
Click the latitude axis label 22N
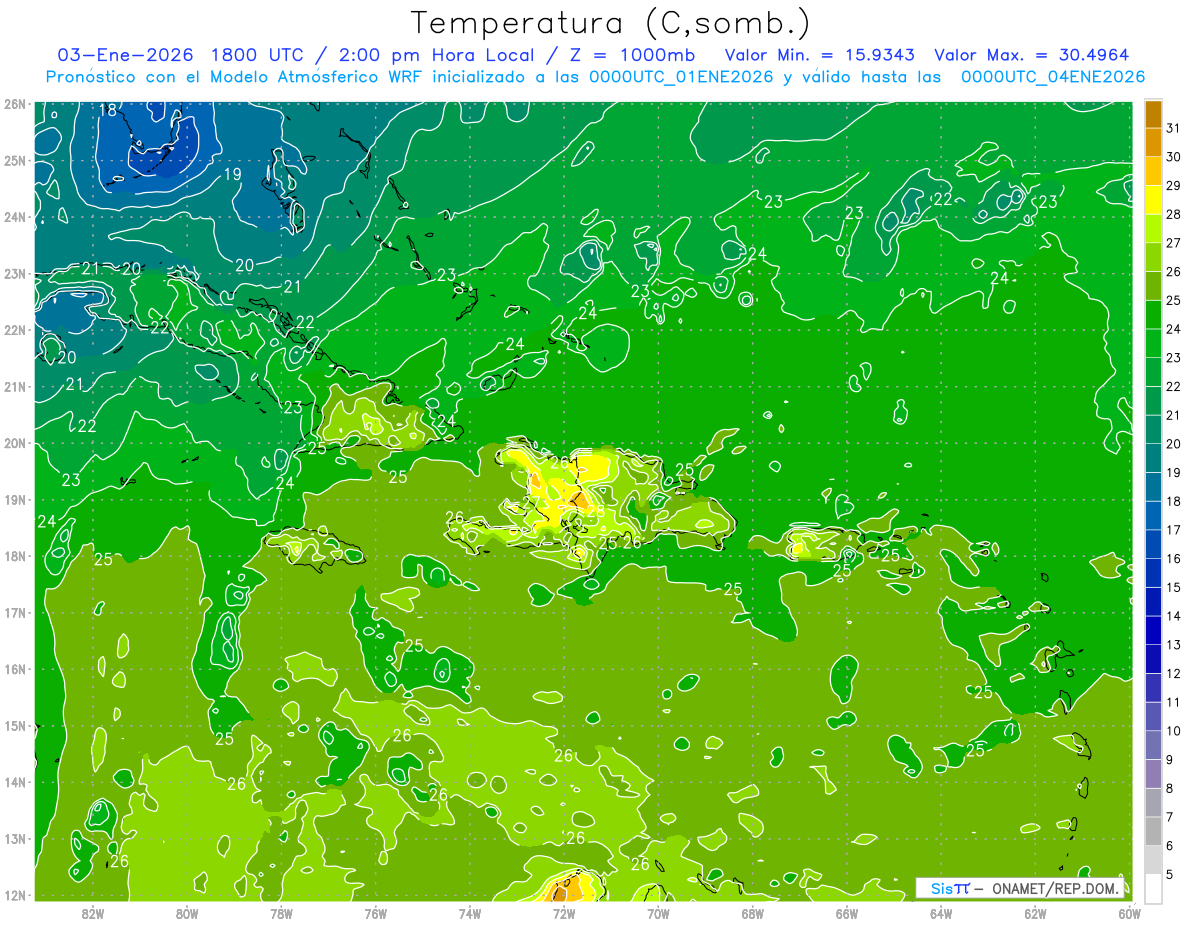tap(15, 330)
